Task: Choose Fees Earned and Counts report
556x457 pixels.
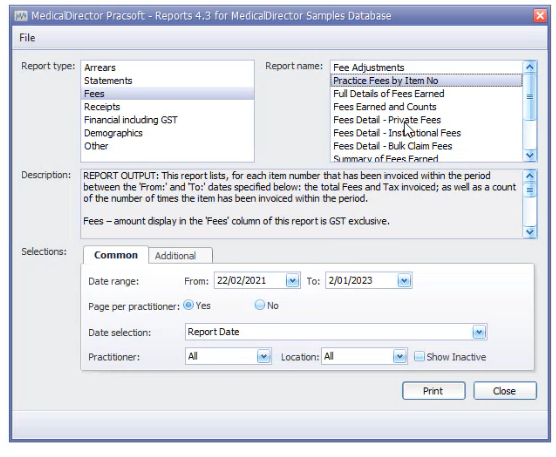Action: [427, 107]
